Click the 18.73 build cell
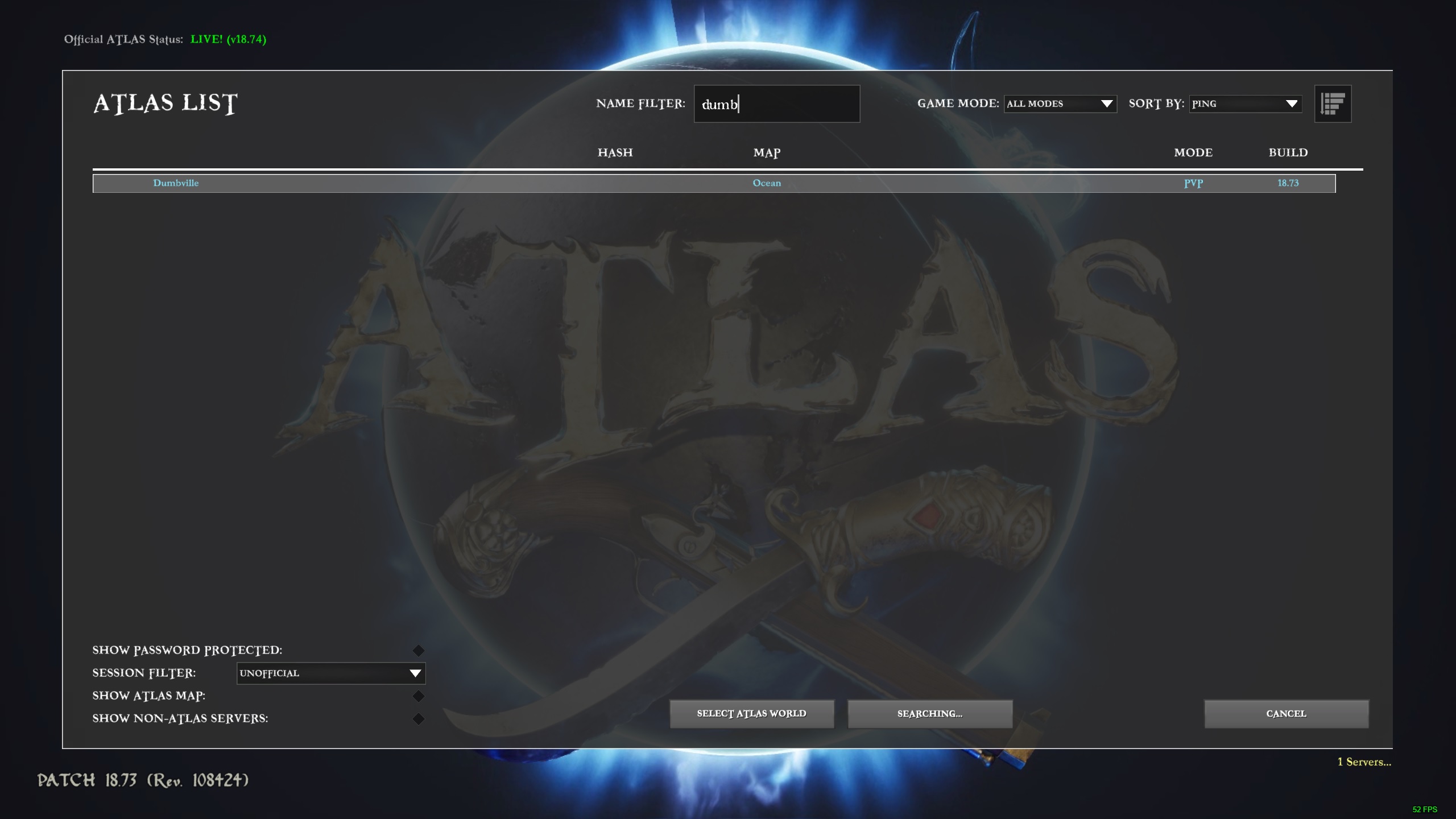Image resolution: width=1456 pixels, height=819 pixels. (x=1288, y=183)
